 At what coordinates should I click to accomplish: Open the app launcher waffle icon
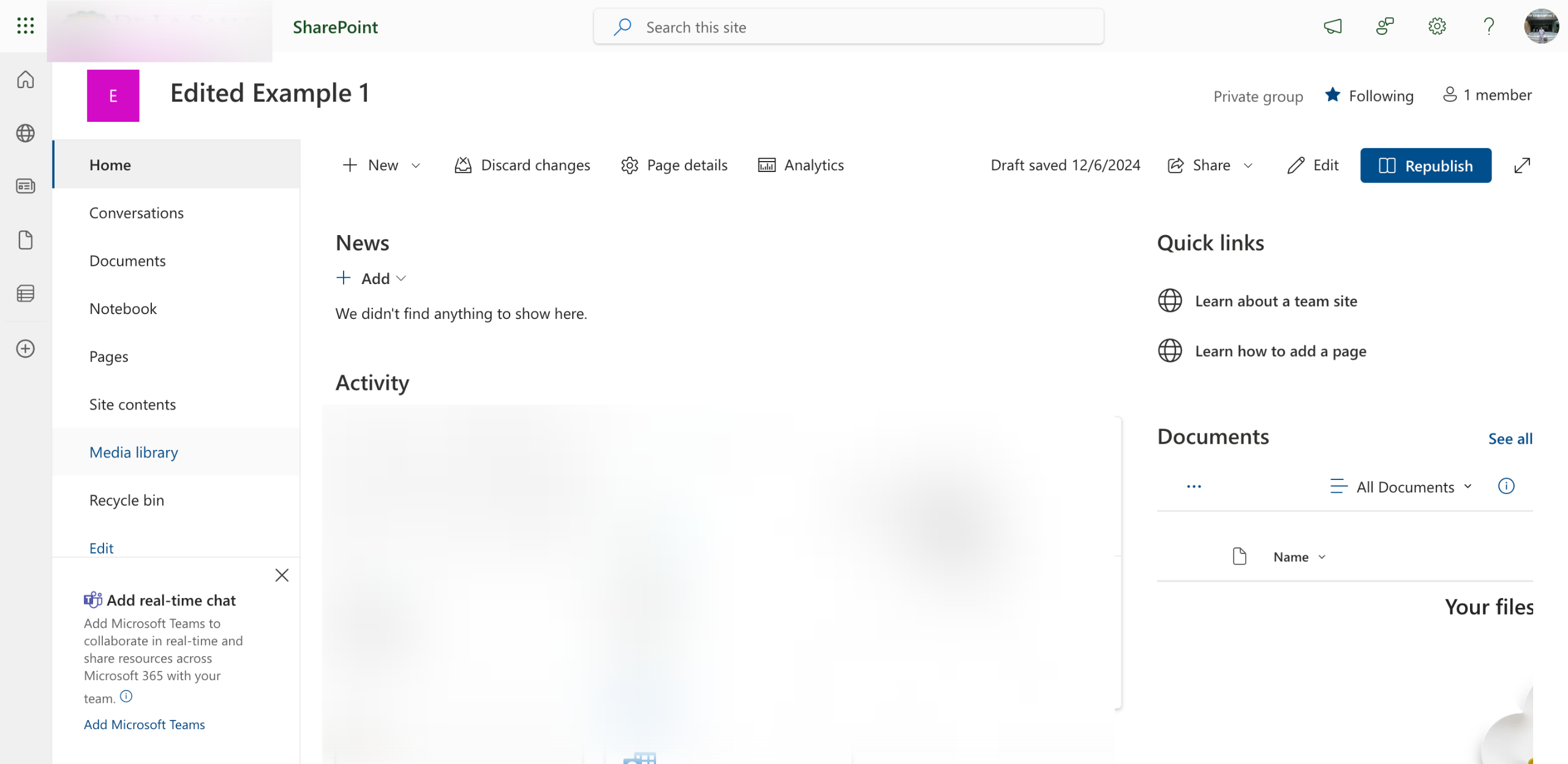pyautogui.click(x=25, y=26)
